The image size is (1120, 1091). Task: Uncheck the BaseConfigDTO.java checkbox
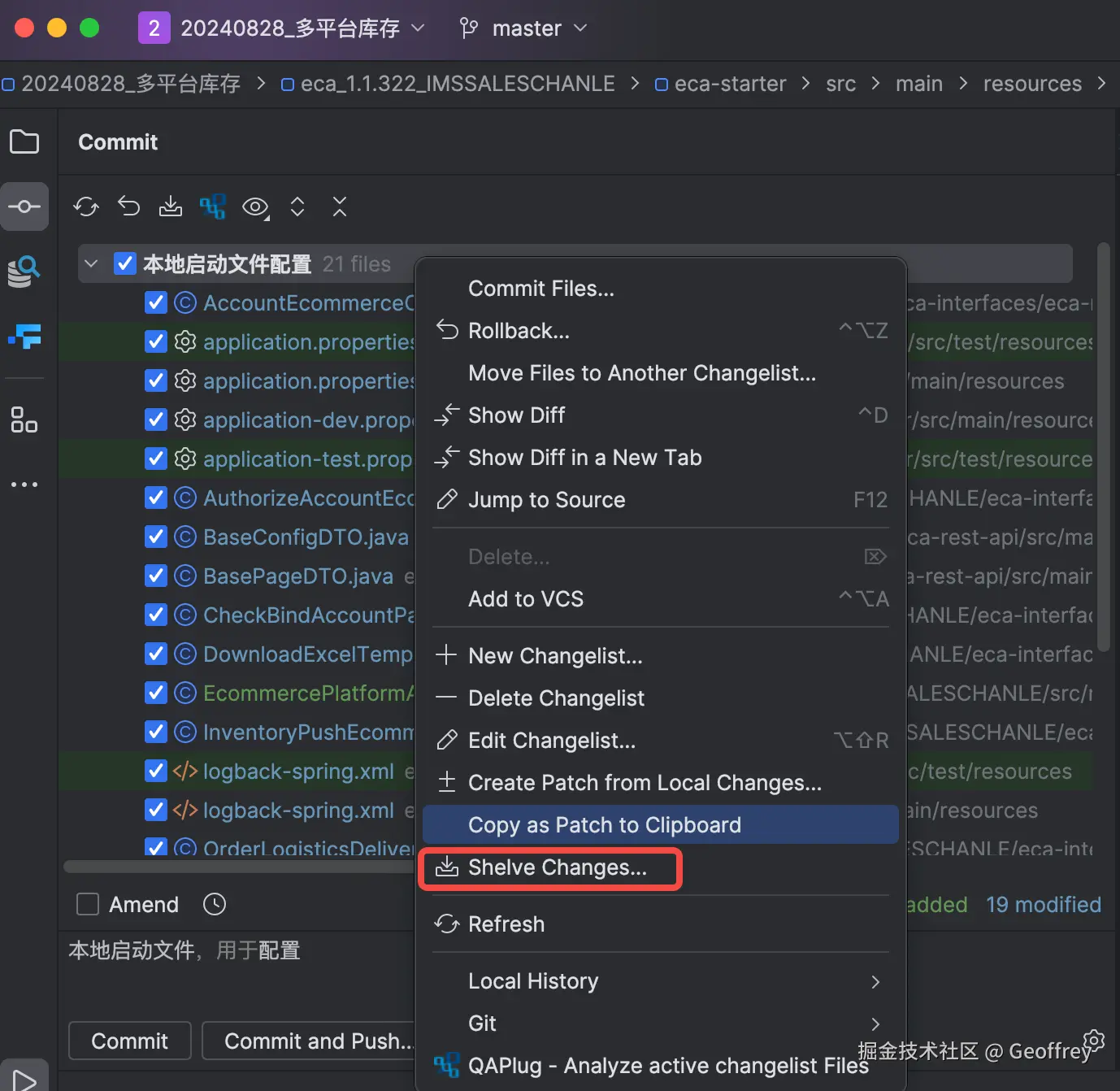[156, 537]
